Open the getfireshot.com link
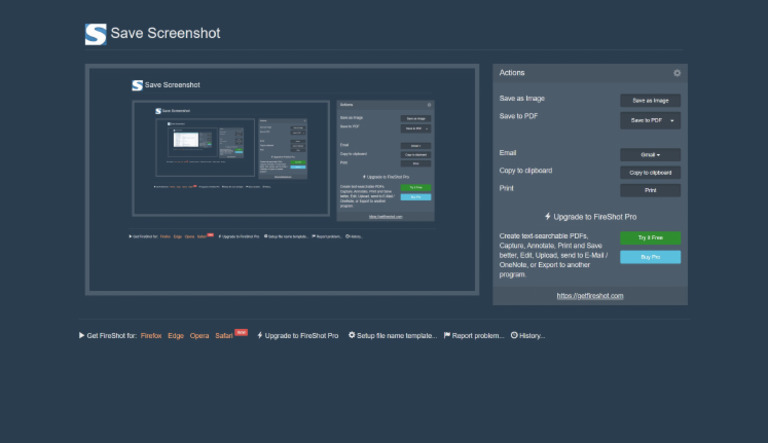The image size is (768, 443). [x=590, y=295]
